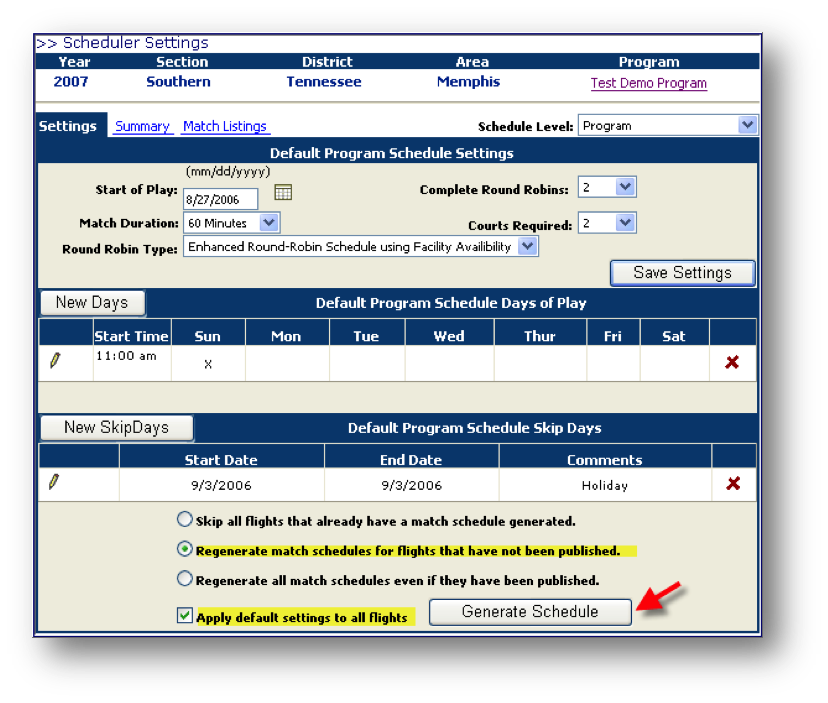Select Regenerate schedules for unpublished flights
This screenshot has width=828, height=703.
click(x=184, y=549)
